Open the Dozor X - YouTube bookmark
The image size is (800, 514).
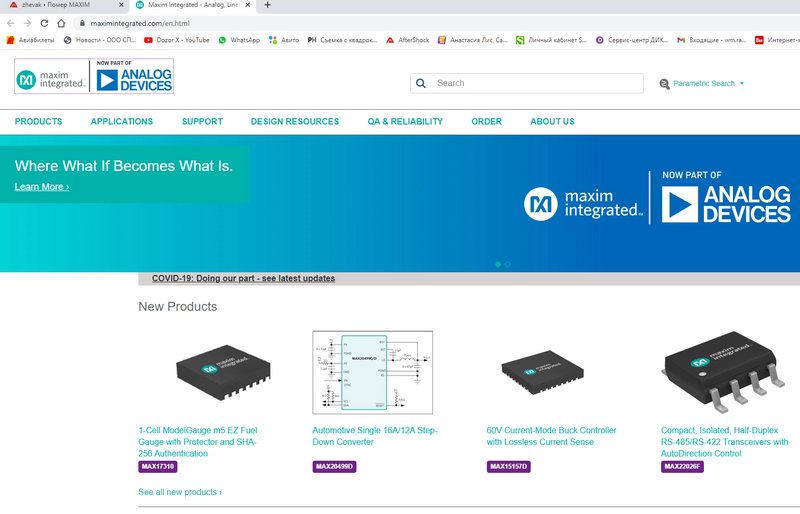[x=177, y=40]
